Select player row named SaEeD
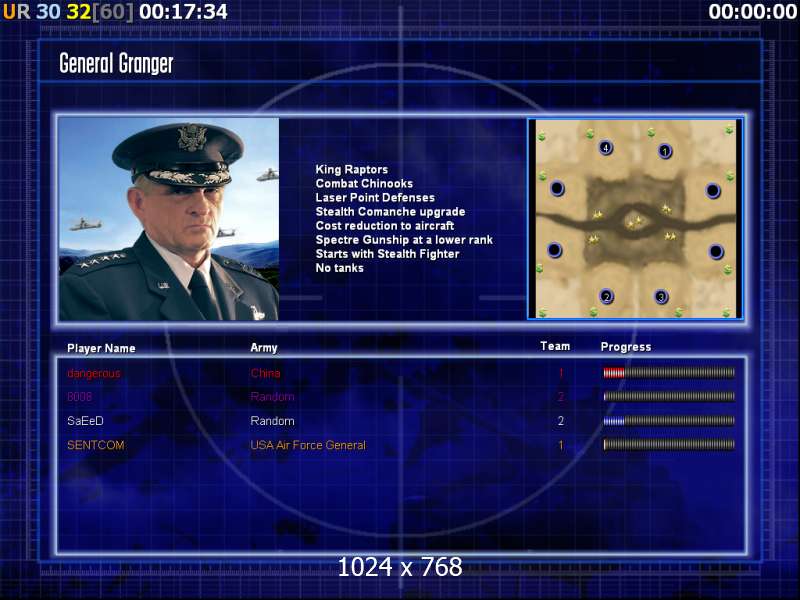The height and width of the screenshot is (600, 800). 401,421
